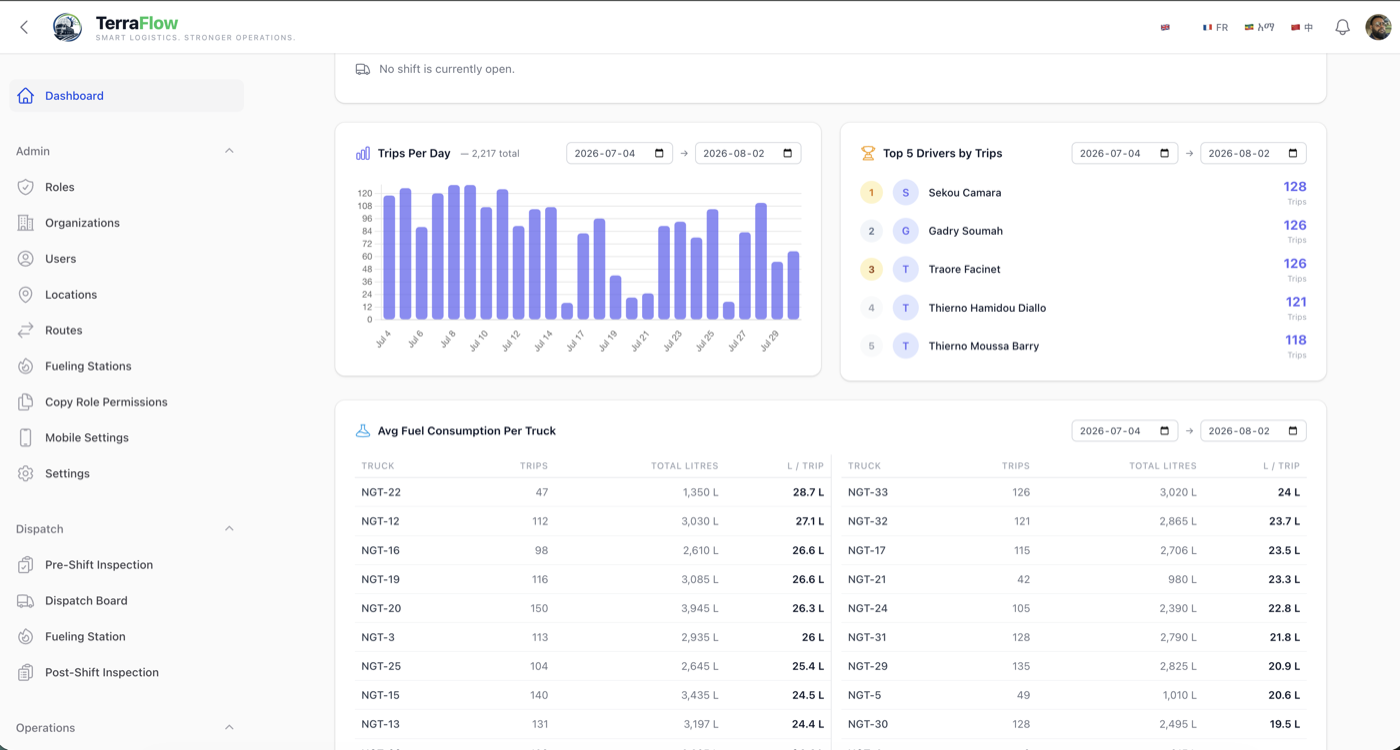
Task: Open calendar picker for Avg Fuel start date
Action: (x=1165, y=431)
